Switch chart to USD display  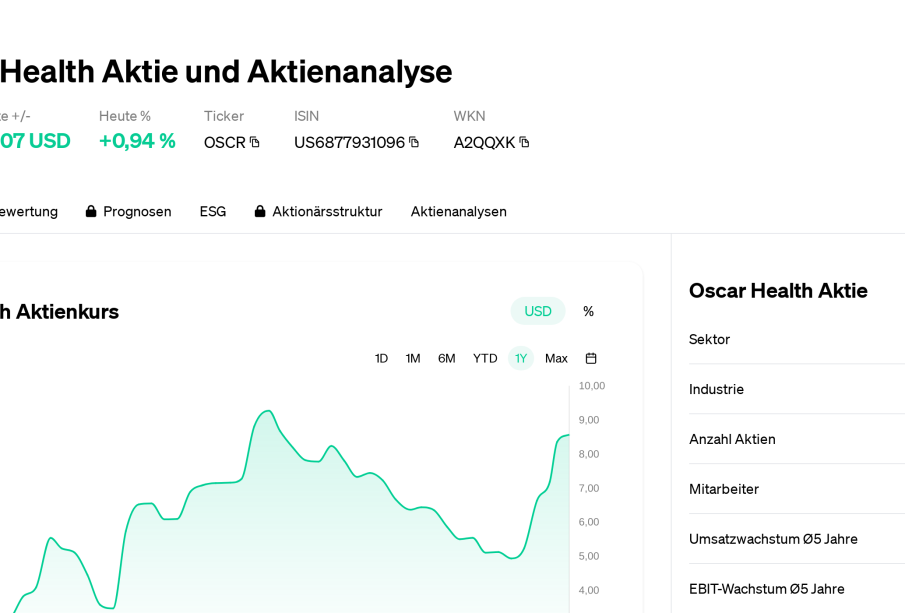point(538,311)
